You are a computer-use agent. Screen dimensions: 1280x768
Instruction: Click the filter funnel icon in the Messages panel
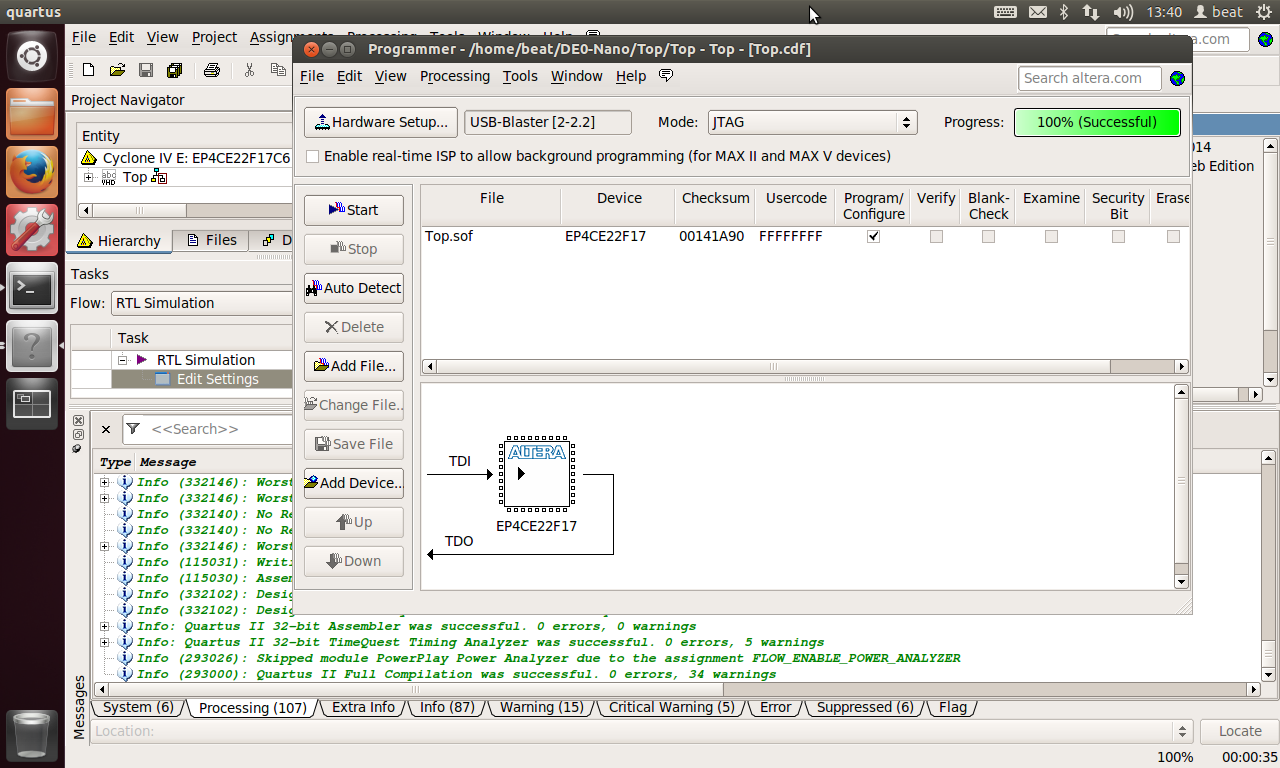(132, 429)
